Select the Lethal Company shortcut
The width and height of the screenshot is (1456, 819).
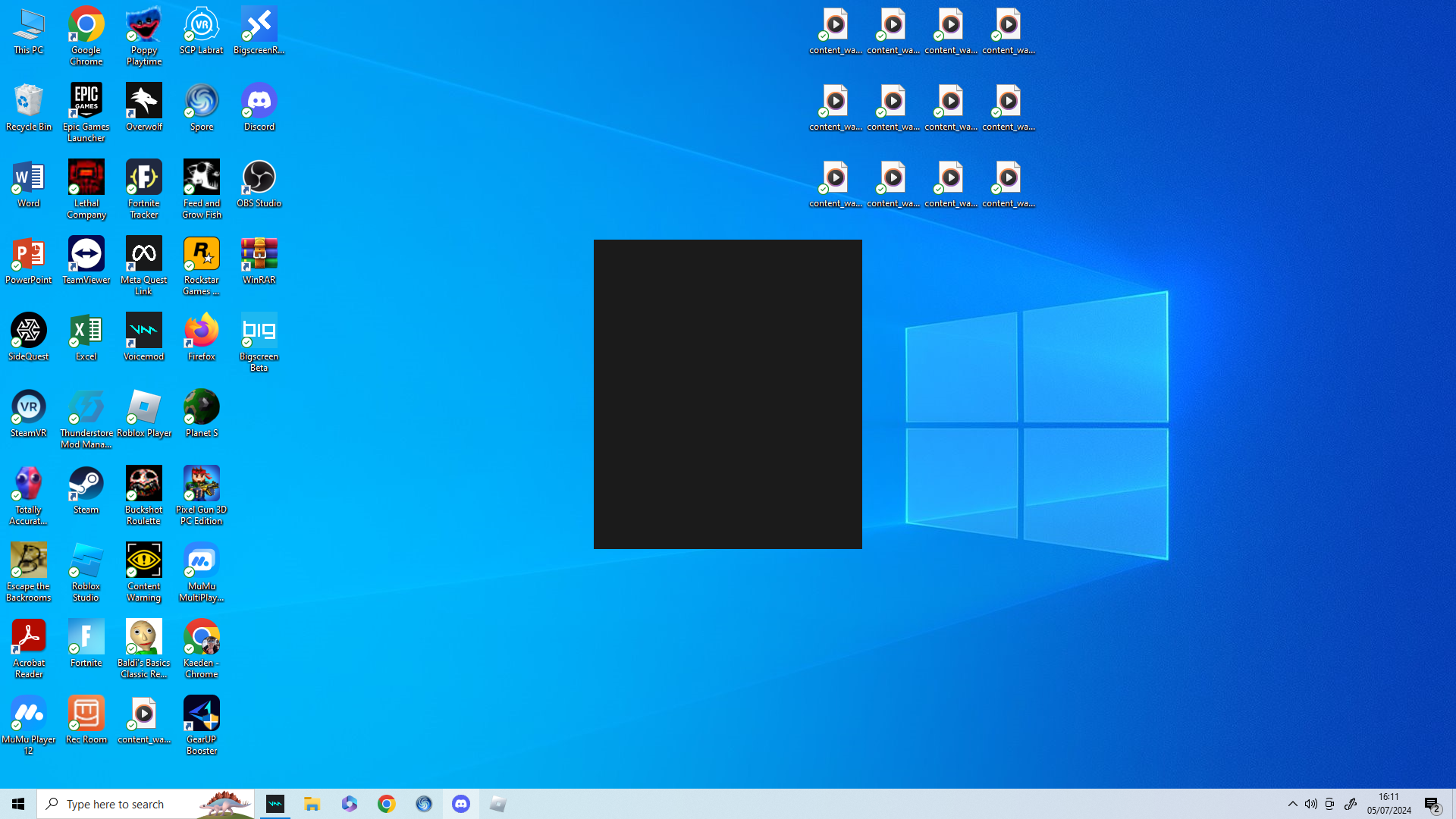pos(86,189)
